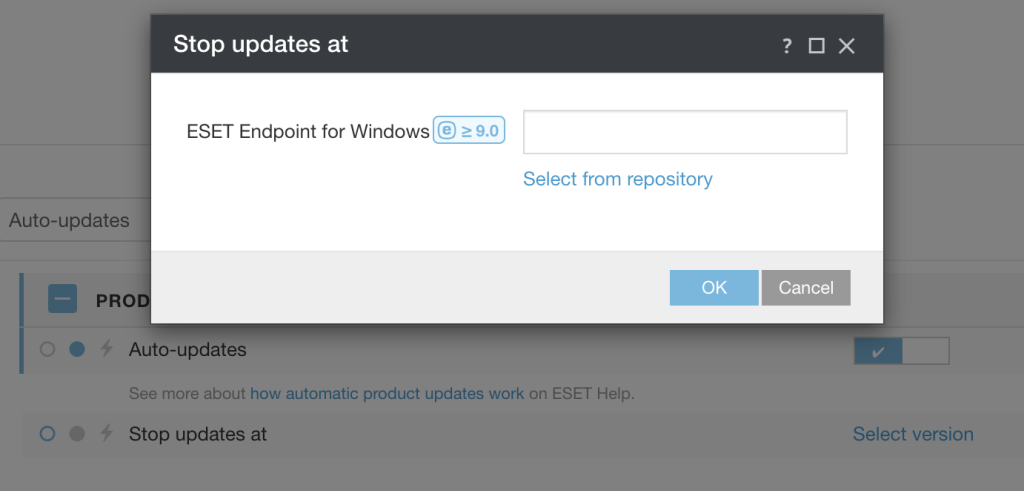Click the Stop updates at setting label
Screen dimensions: 1024x491
(x=198, y=434)
